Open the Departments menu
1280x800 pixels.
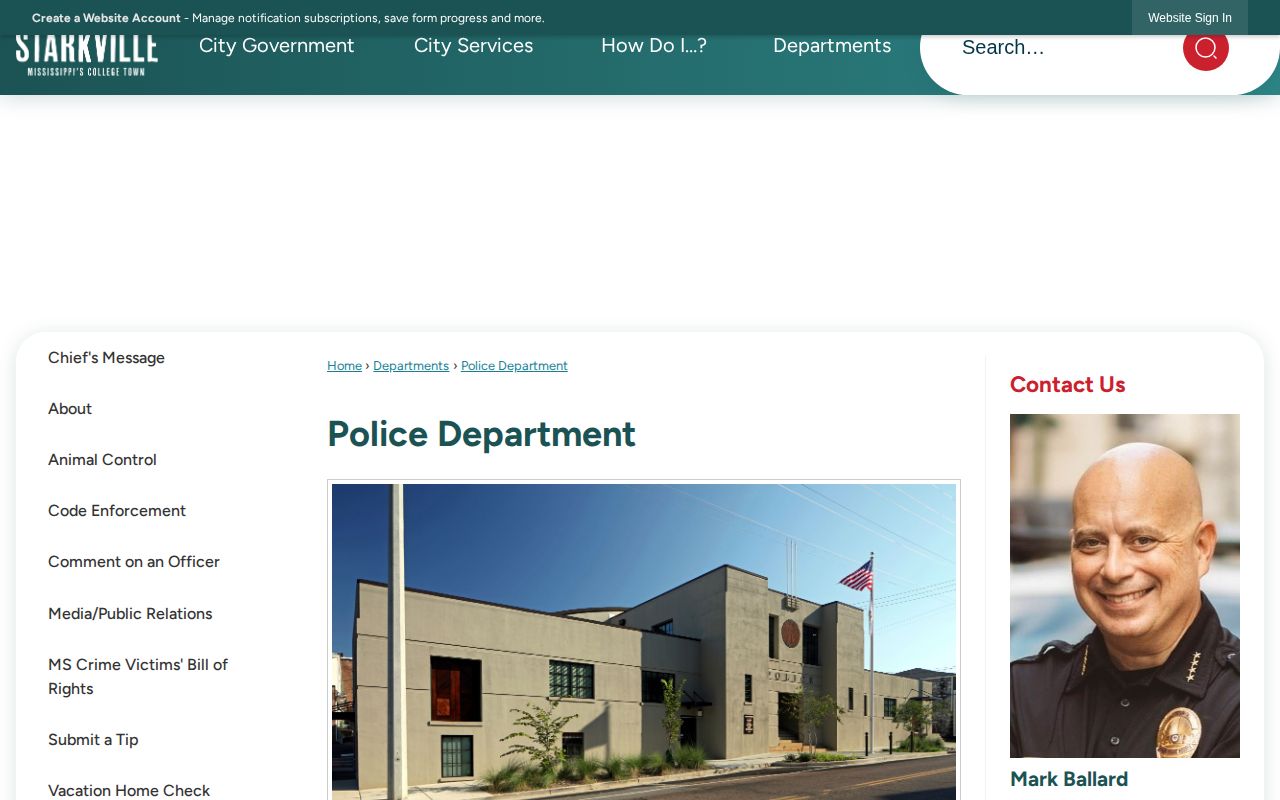coord(832,46)
